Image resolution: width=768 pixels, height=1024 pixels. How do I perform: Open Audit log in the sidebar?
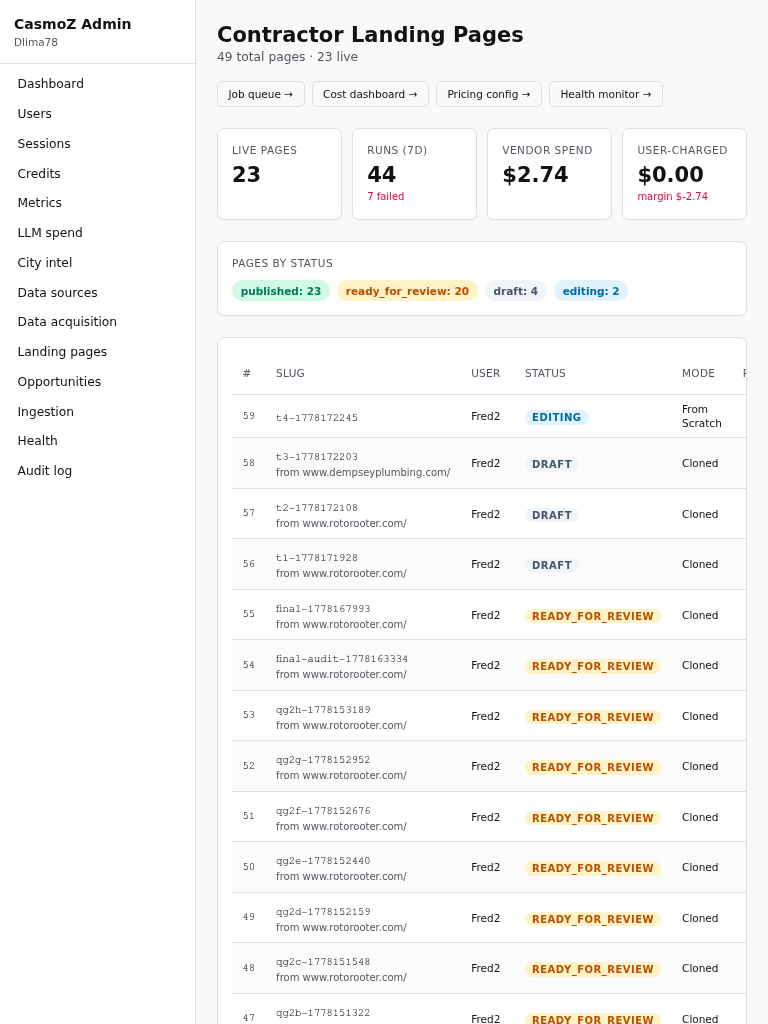pyautogui.click(x=44, y=470)
